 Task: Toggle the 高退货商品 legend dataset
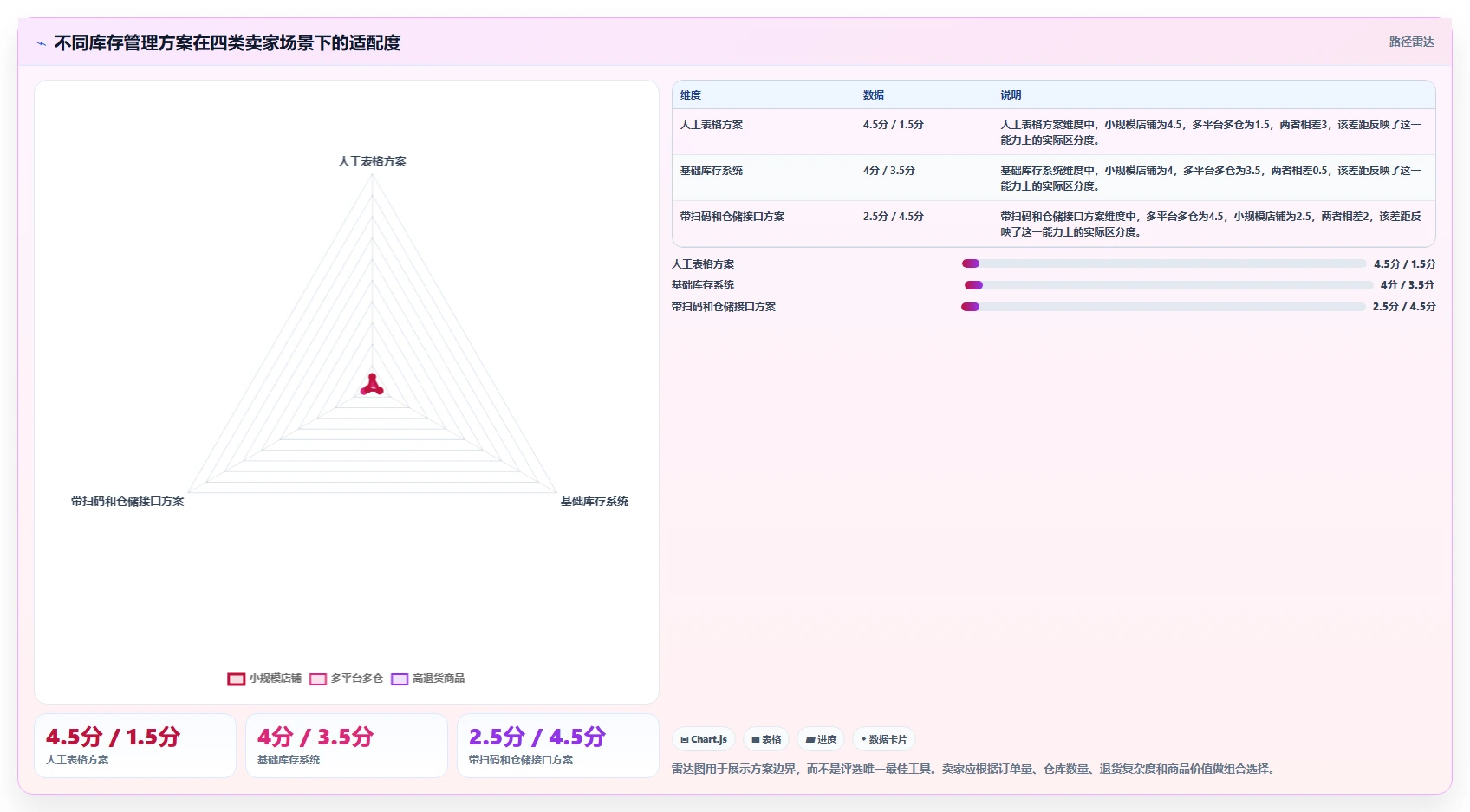(x=428, y=679)
